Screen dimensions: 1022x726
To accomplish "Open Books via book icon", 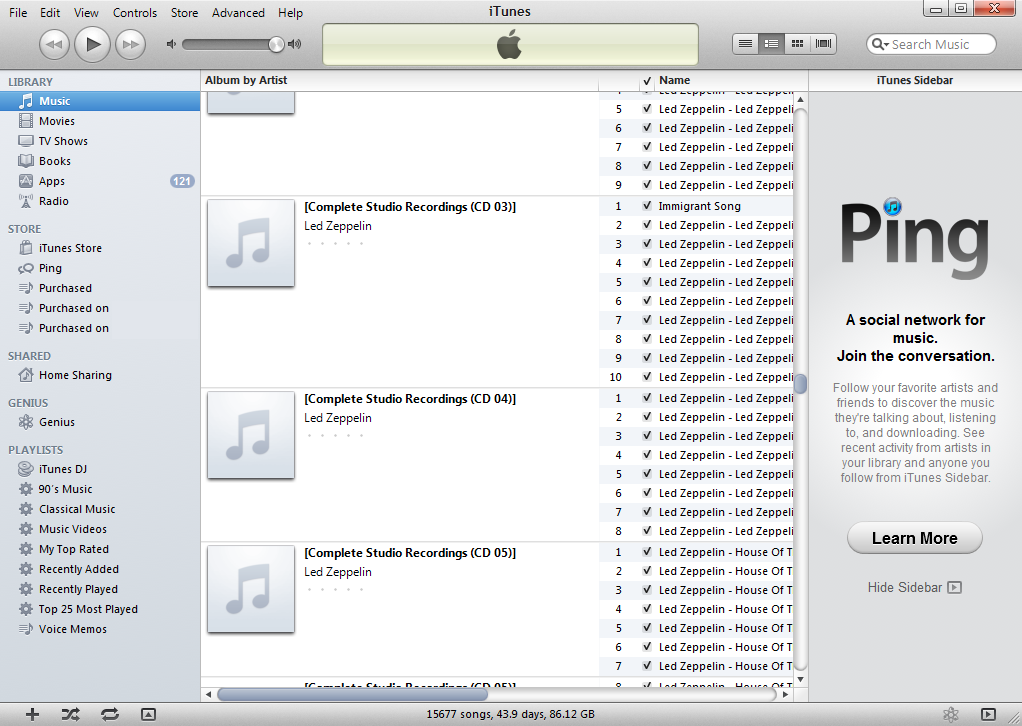I will point(26,161).
